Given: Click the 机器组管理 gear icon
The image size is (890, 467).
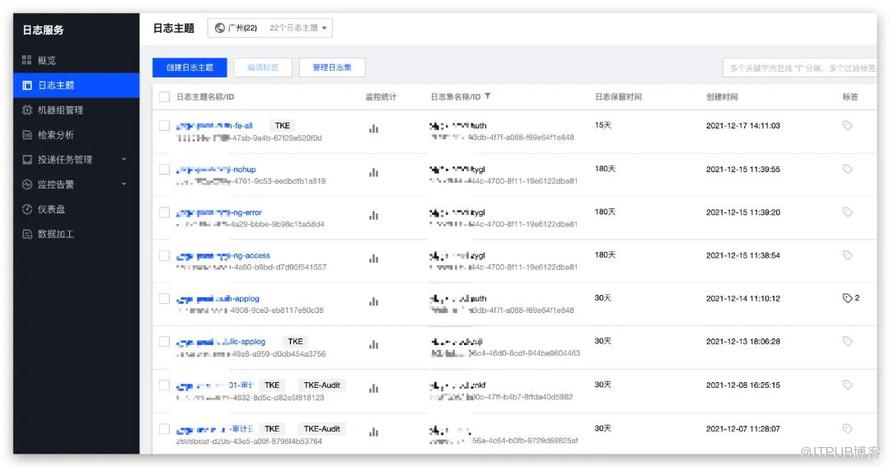Looking at the screenshot, I should point(27,110).
